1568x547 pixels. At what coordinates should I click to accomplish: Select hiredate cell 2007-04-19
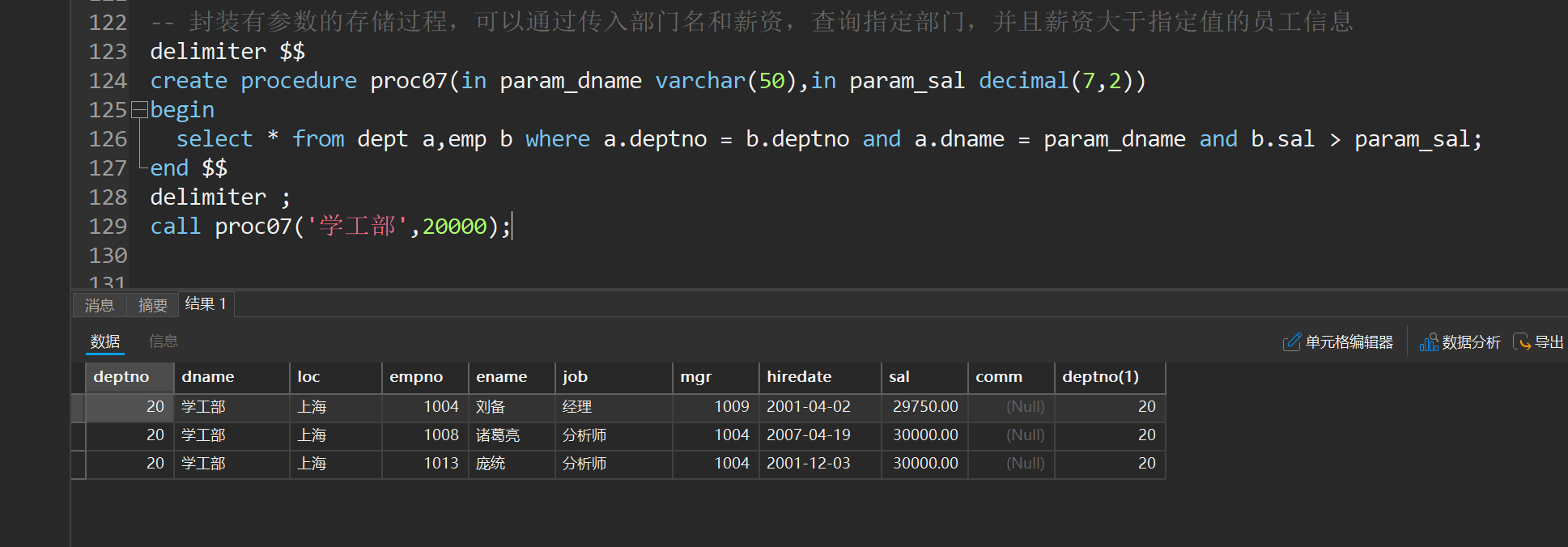coord(820,435)
